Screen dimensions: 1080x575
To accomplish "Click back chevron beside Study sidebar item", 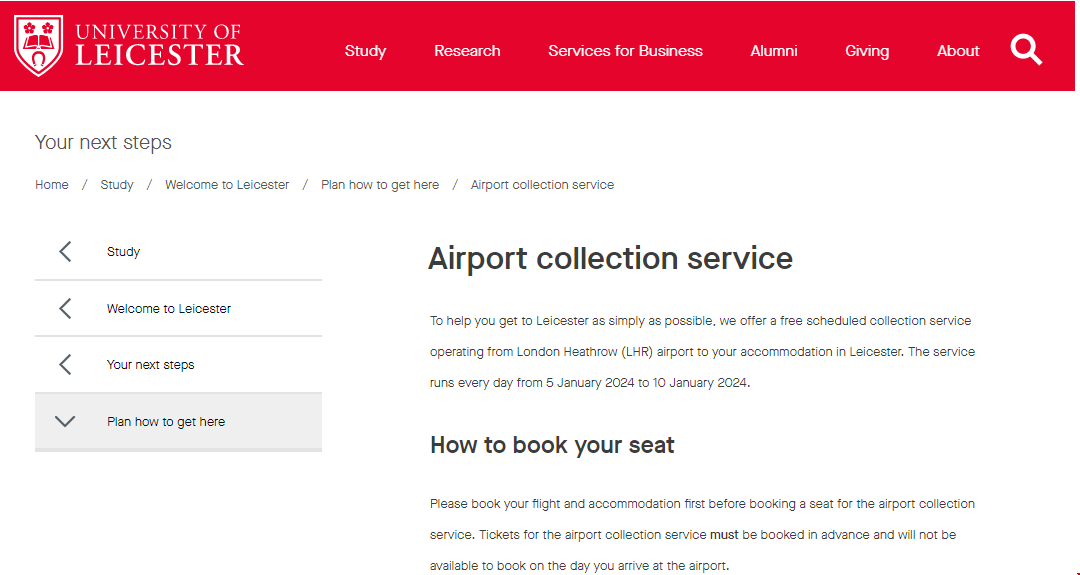I will [x=65, y=252].
